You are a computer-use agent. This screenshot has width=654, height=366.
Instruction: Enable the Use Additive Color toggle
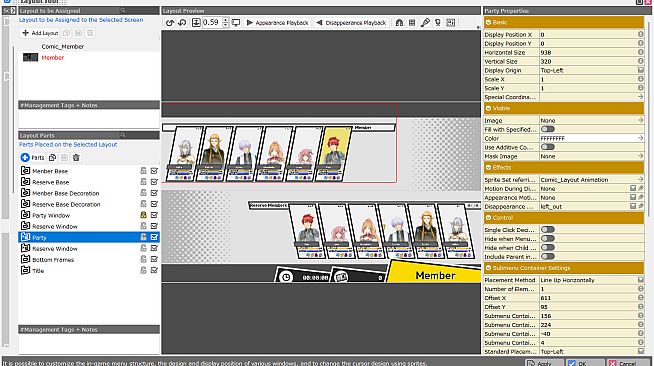coord(548,147)
